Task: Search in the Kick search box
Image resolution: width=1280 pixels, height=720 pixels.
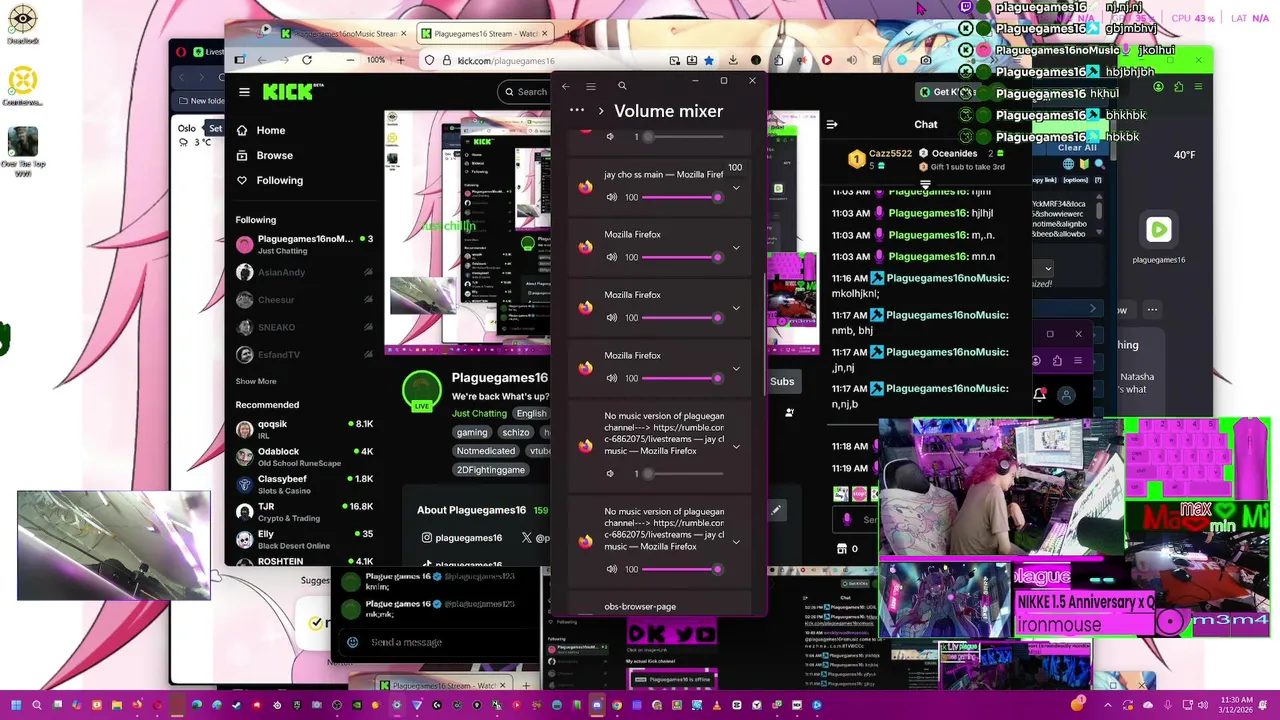Action: pos(525,92)
